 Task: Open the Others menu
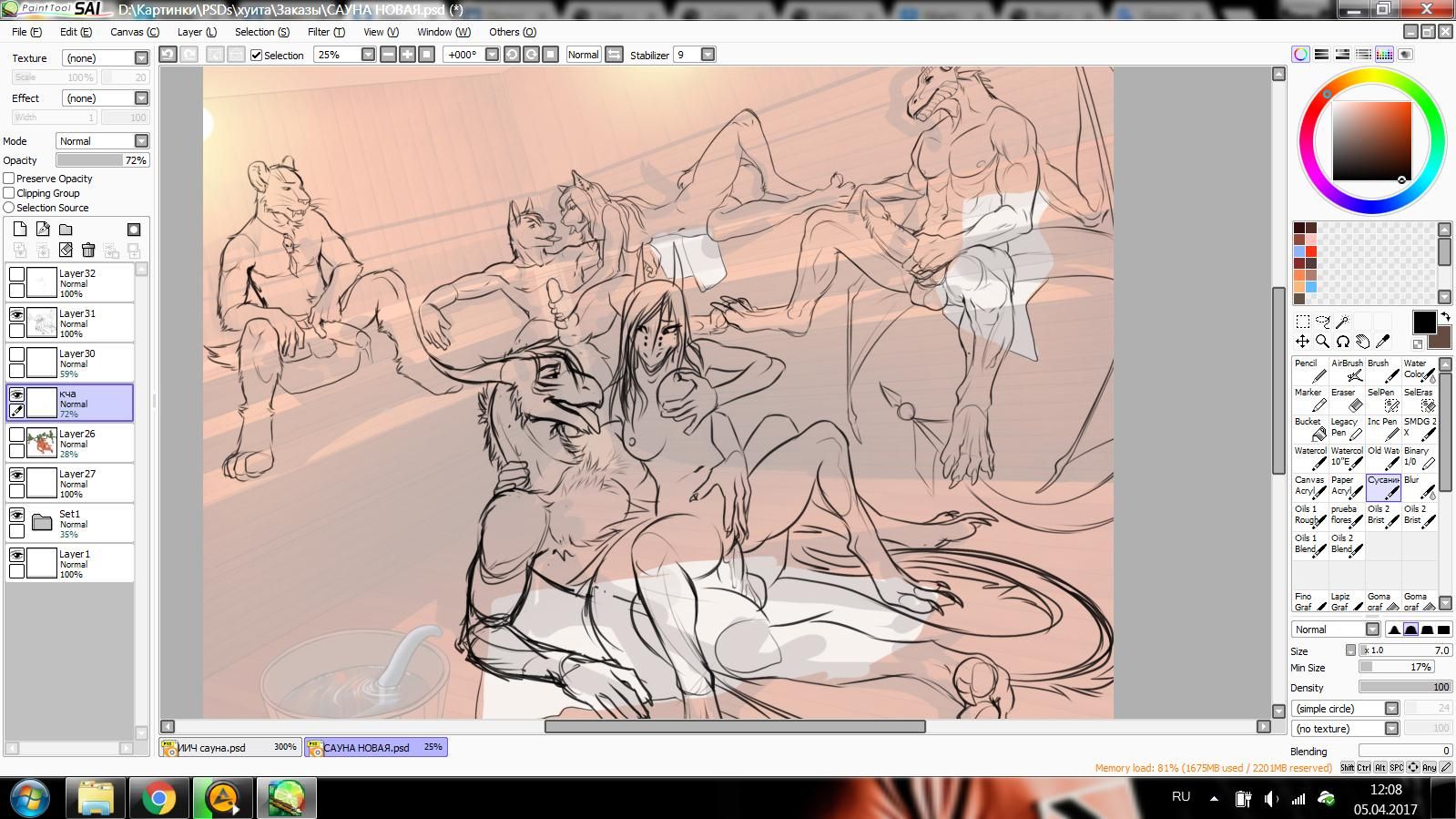(x=513, y=32)
